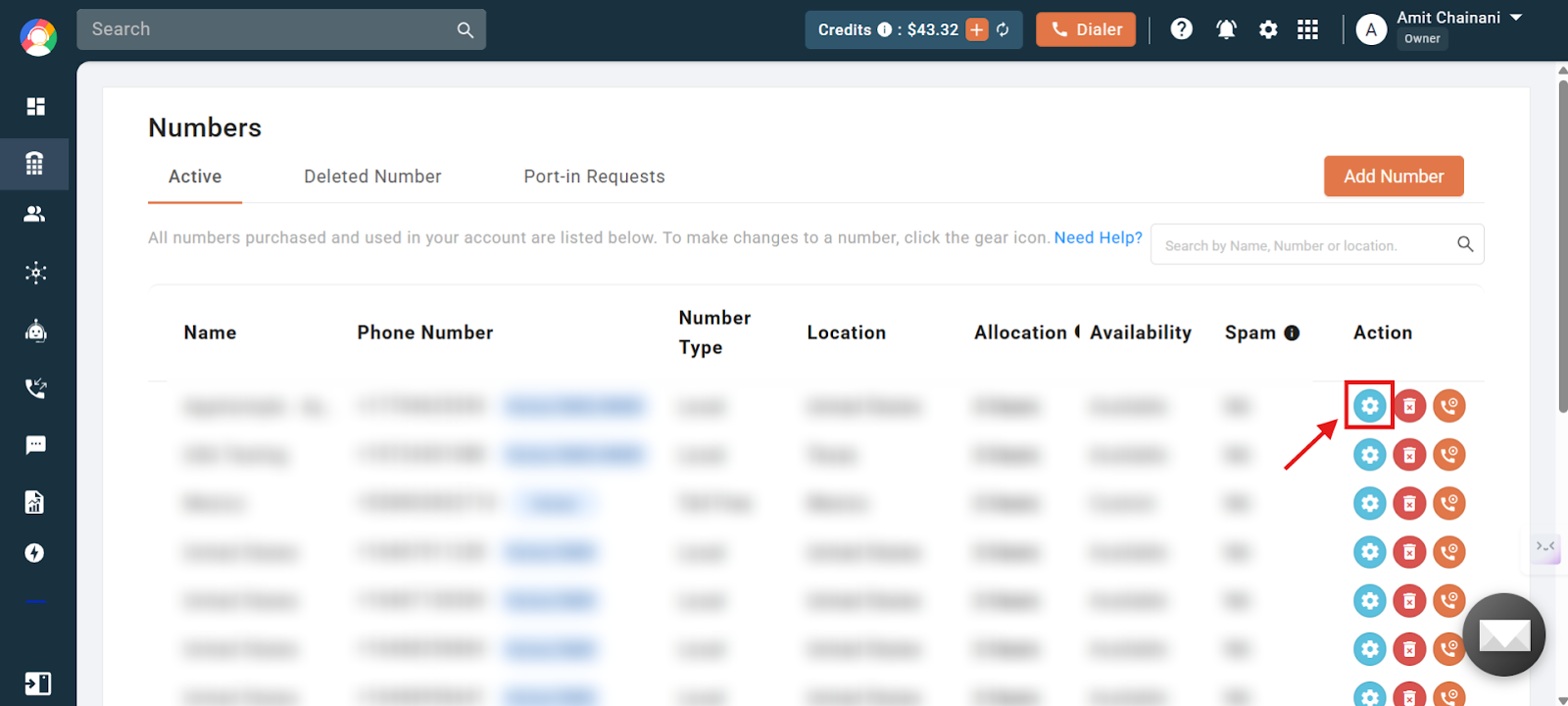
Task: Open the Messages chat icon in the sidebar
Action: tap(35, 445)
